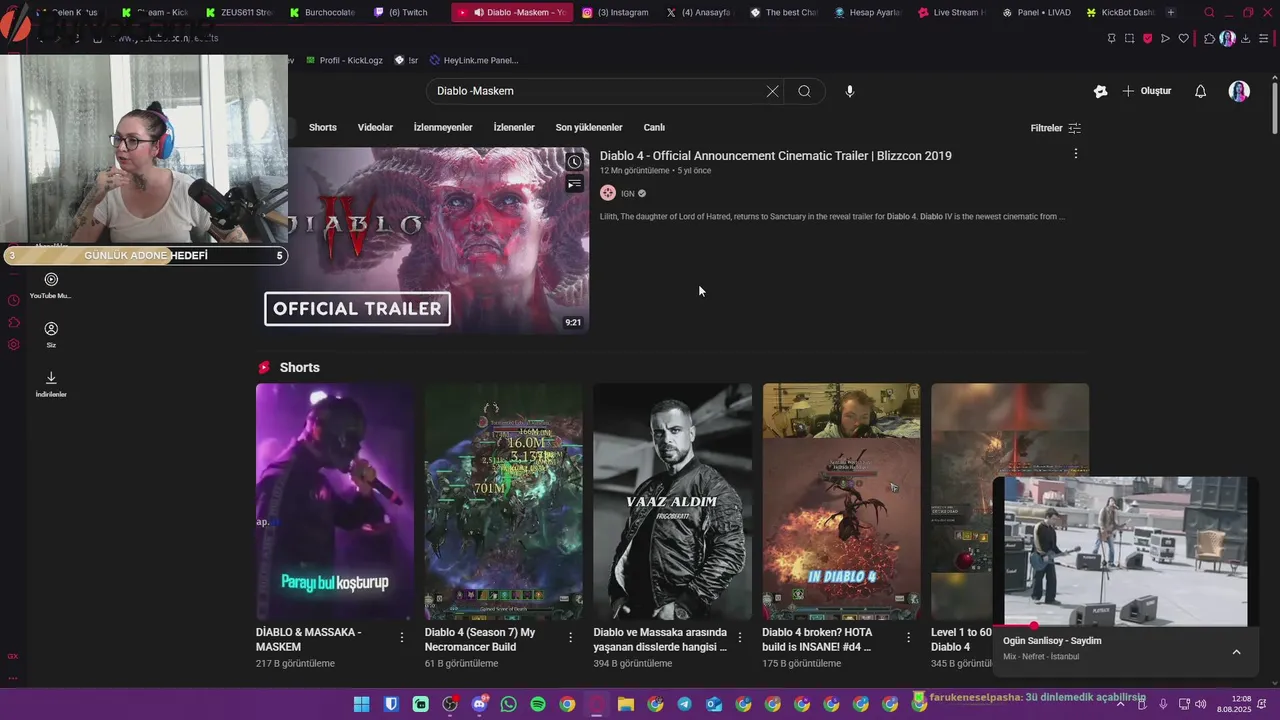
Task: Start voice search with the microphone
Action: [x=849, y=91]
